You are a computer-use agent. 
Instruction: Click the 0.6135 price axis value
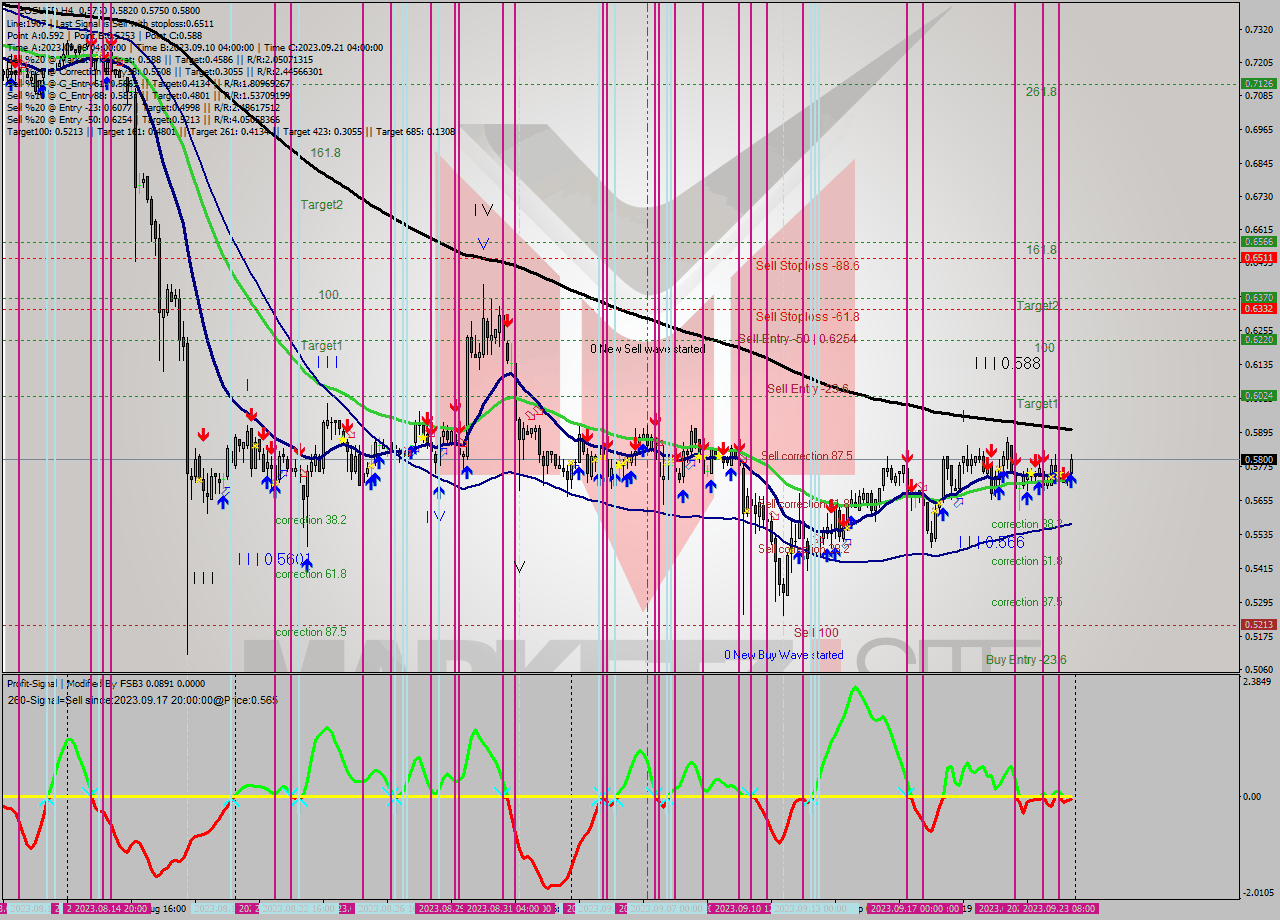pyautogui.click(x=1258, y=365)
